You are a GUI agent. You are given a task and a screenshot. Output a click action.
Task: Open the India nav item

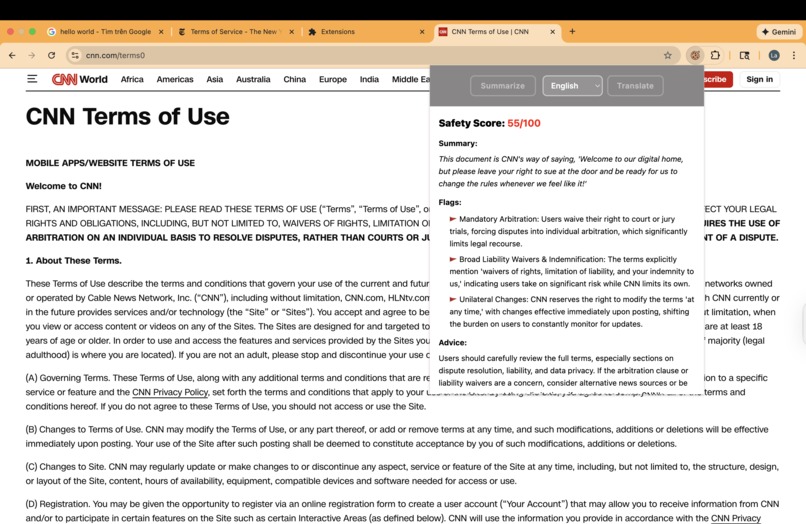[x=369, y=79]
